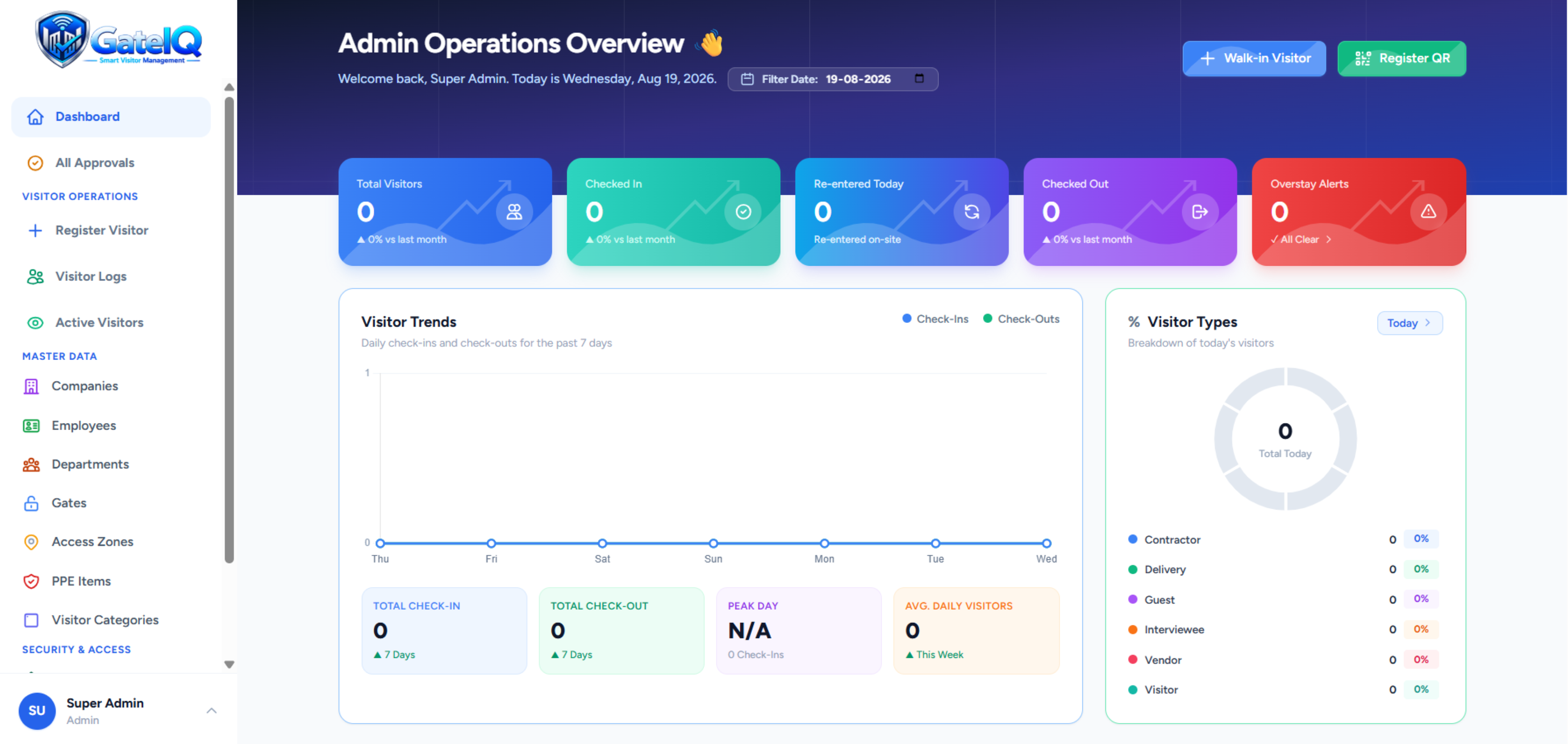Expand the Super Admin profile menu chevron
This screenshot has width=1568, height=744.
coord(211,711)
